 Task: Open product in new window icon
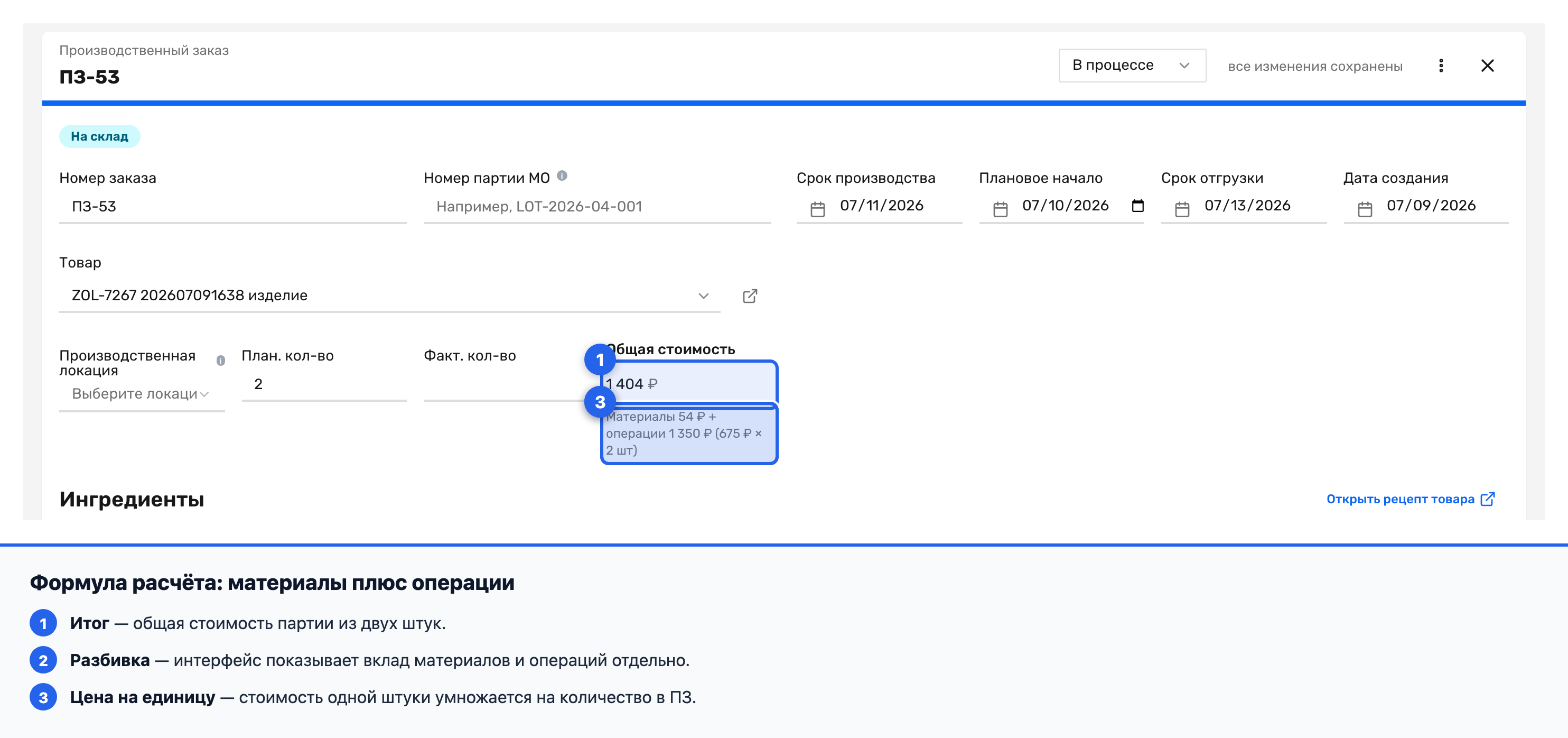point(750,296)
